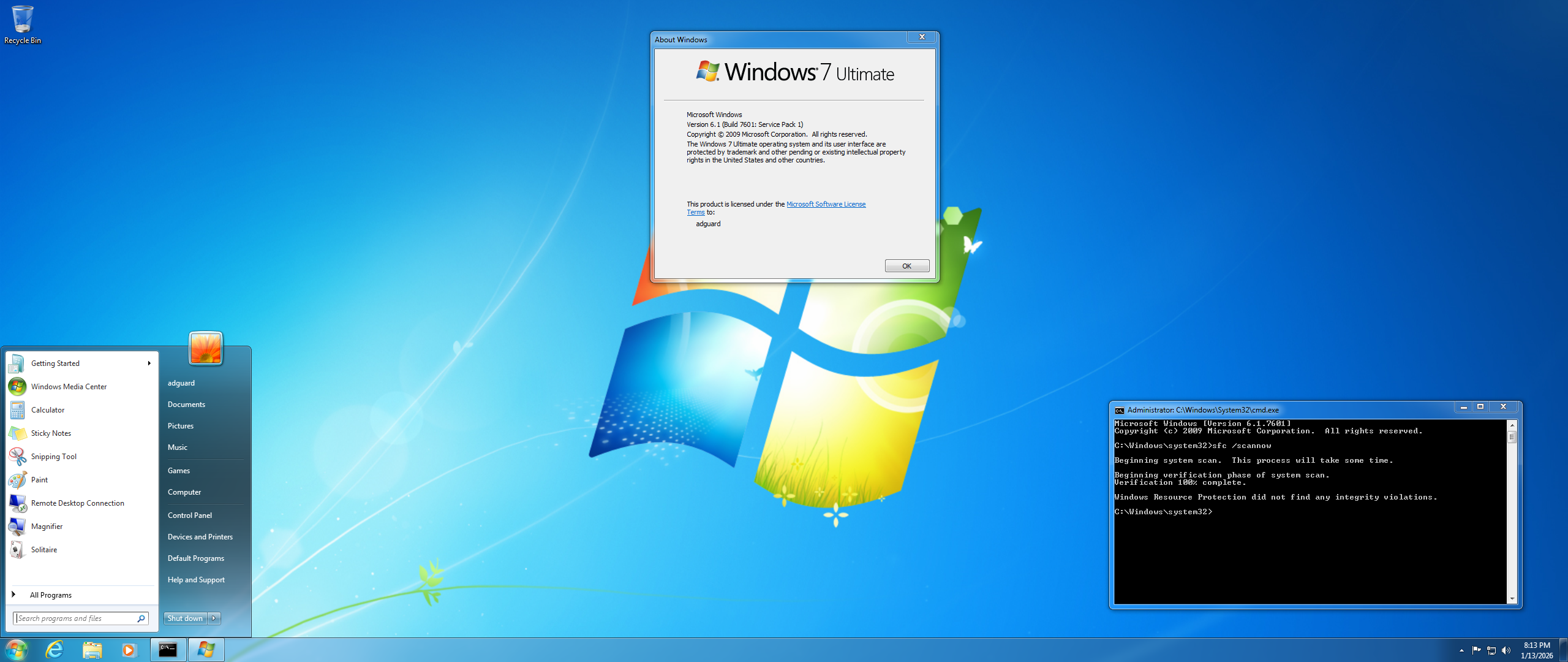The width and height of the screenshot is (1568, 662).
Task: Select Devices and Printers entry
Action: [x=200, y=537]
